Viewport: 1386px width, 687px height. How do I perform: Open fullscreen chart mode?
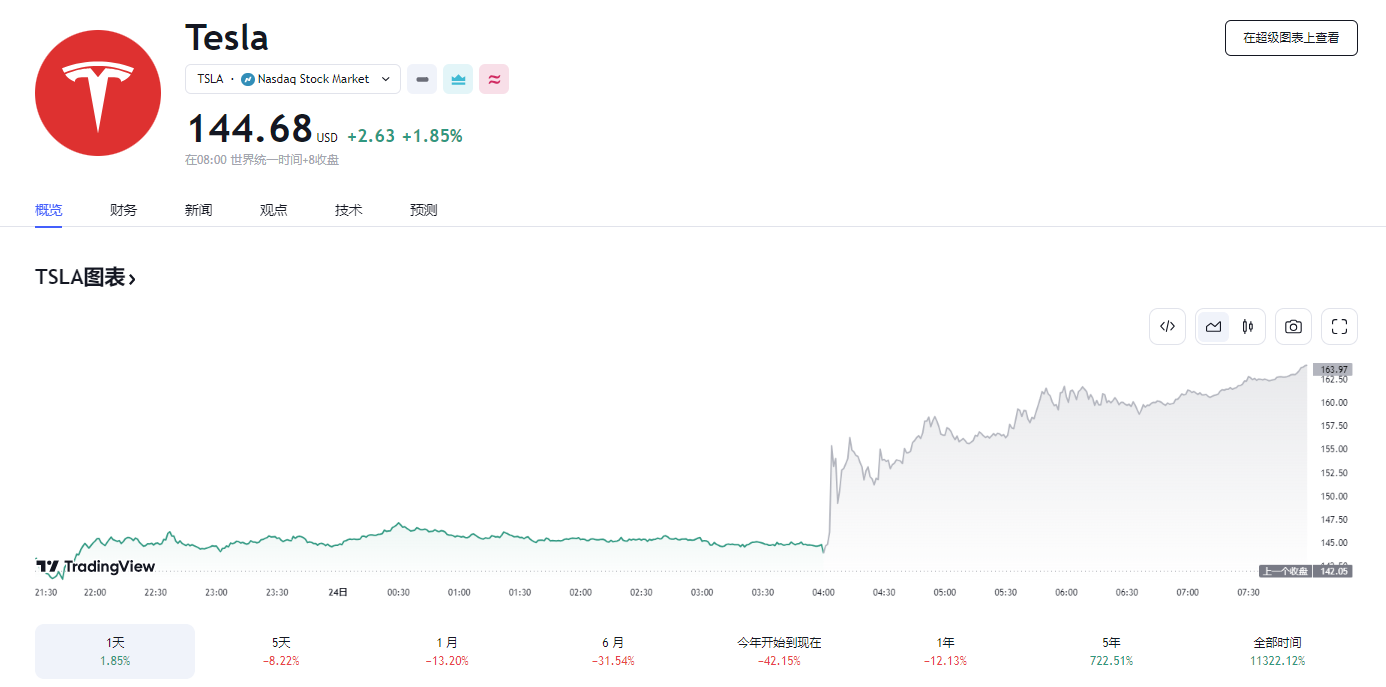click(1339, 326)
